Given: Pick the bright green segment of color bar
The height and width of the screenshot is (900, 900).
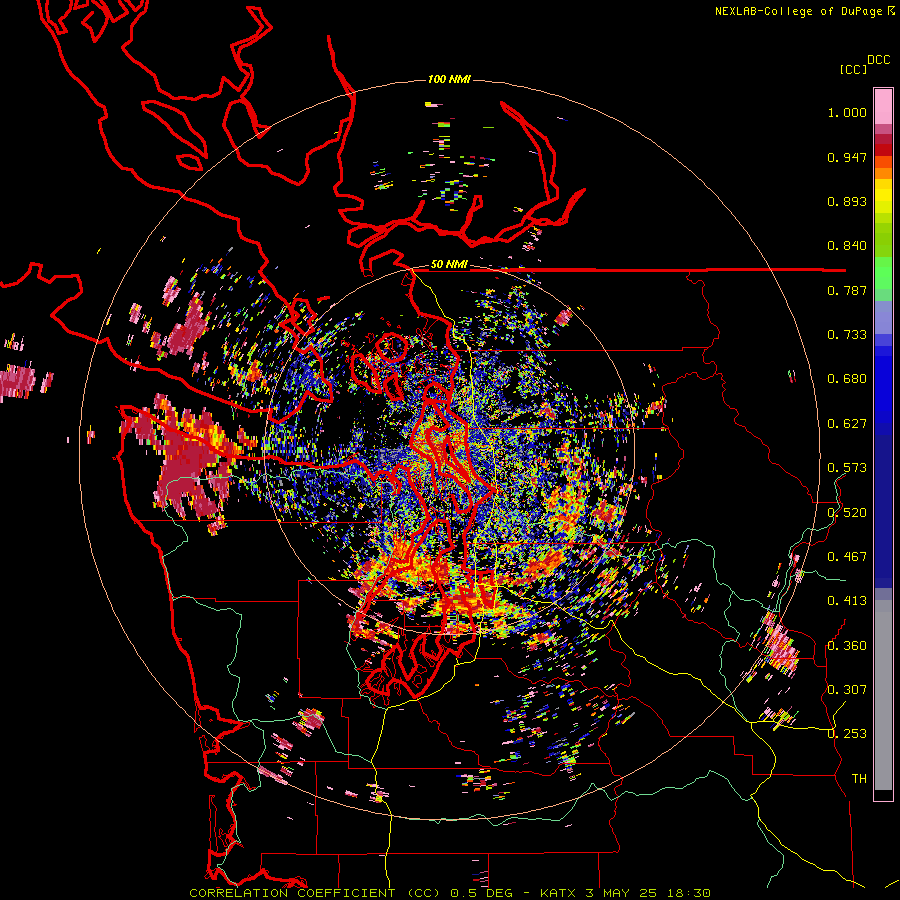Looking at the screenshot, I should click(x=883, y=273).
